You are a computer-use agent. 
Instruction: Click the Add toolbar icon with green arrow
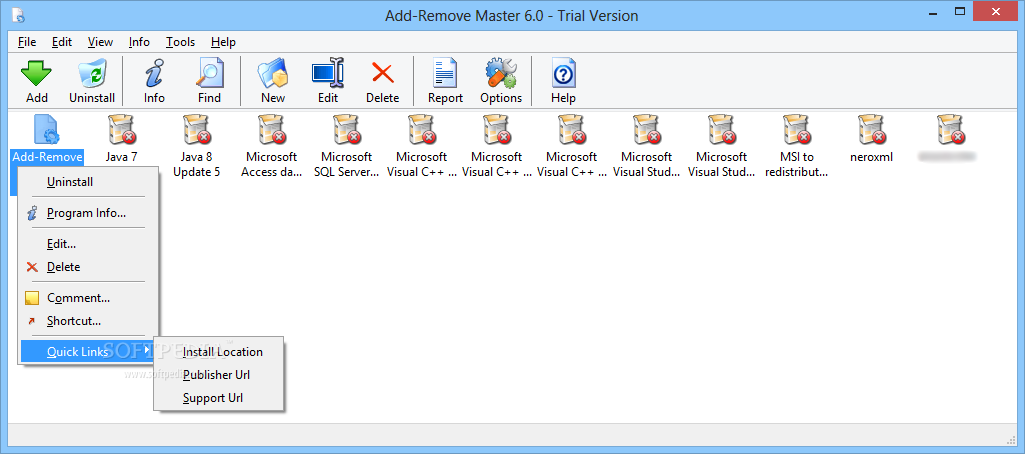[x=37, y=81]
